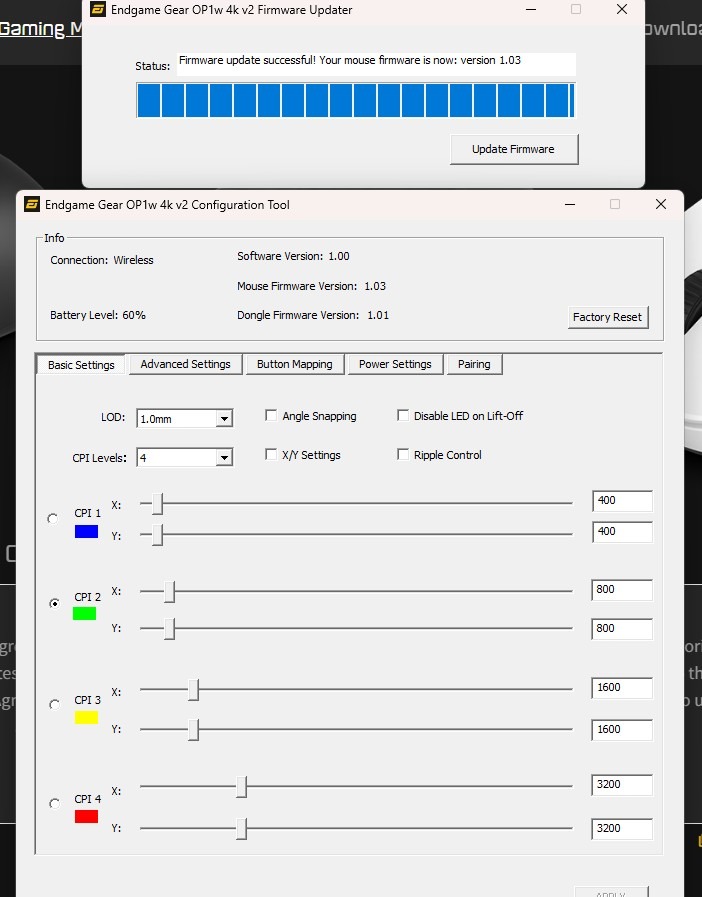This screenshot has height=897, width=702.
Task: Click the 'Battery Level: 60%' text
Action: point(98,315)
